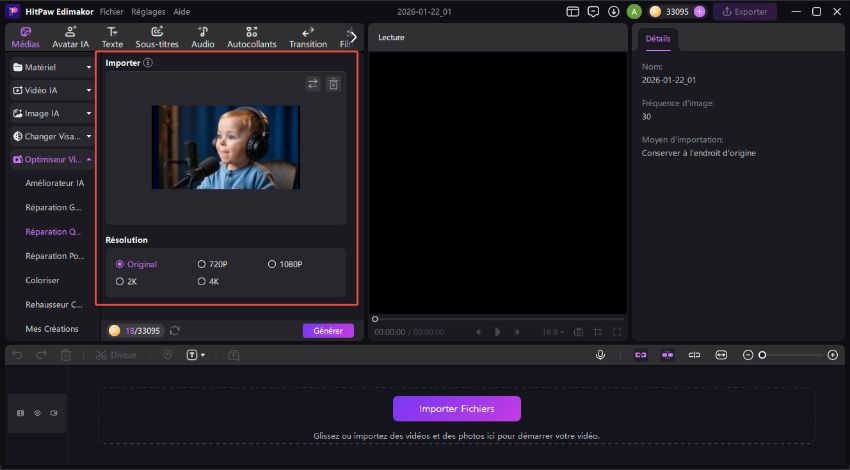Viewport: 850px width, 470px height.
Task: Show more toolbar tabs with arrow
Action: pyautogui.click(x=353, y=37)
